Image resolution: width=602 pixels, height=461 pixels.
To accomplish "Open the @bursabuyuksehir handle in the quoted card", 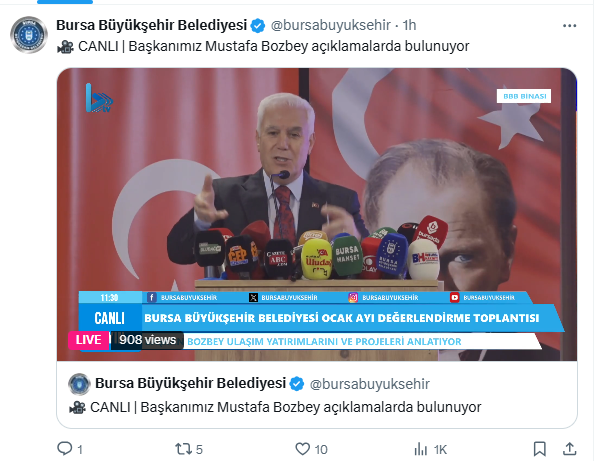I will (369, 384).
